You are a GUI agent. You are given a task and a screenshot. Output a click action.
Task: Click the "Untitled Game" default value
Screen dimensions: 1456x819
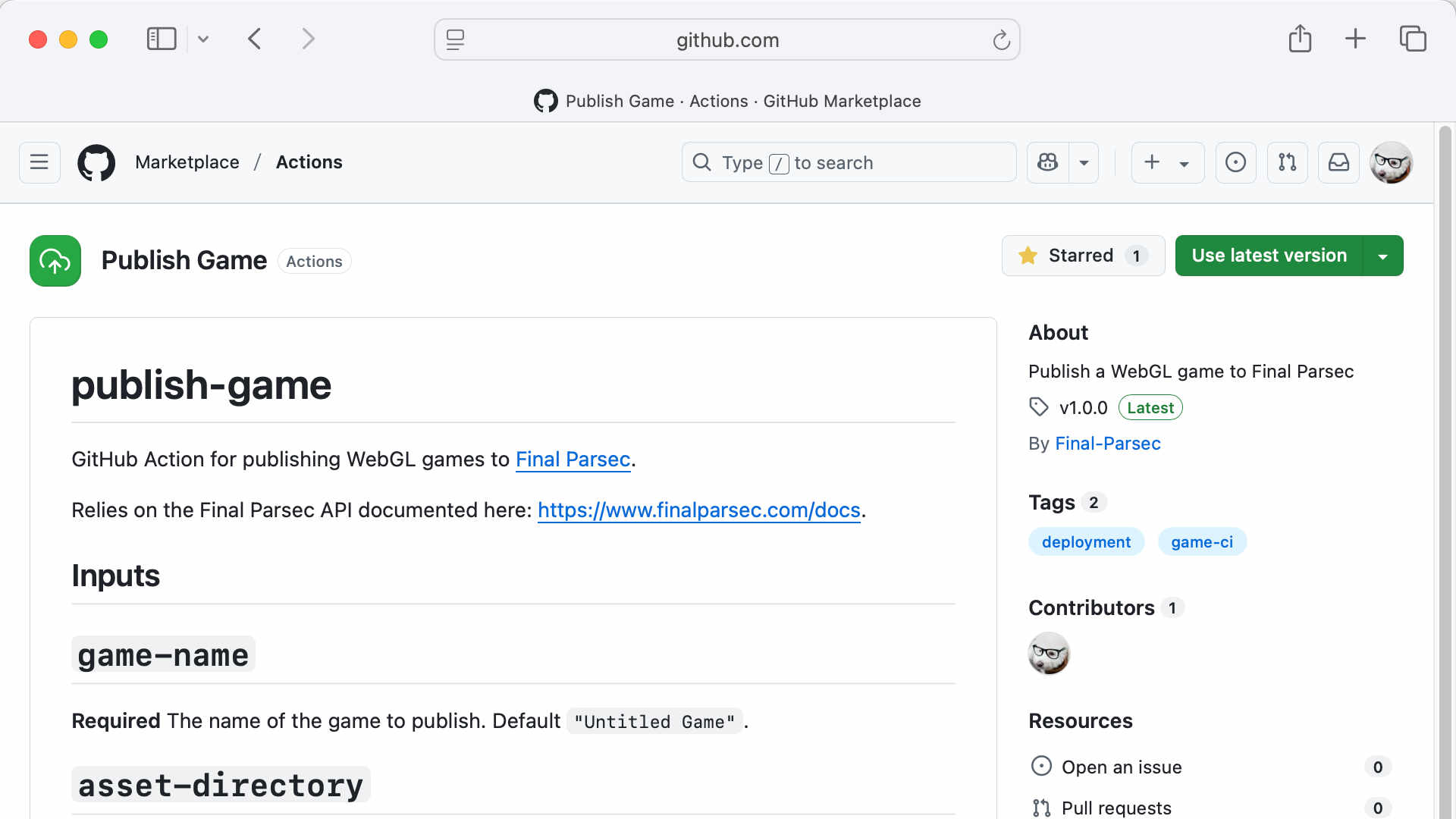(x=654, y=721)
